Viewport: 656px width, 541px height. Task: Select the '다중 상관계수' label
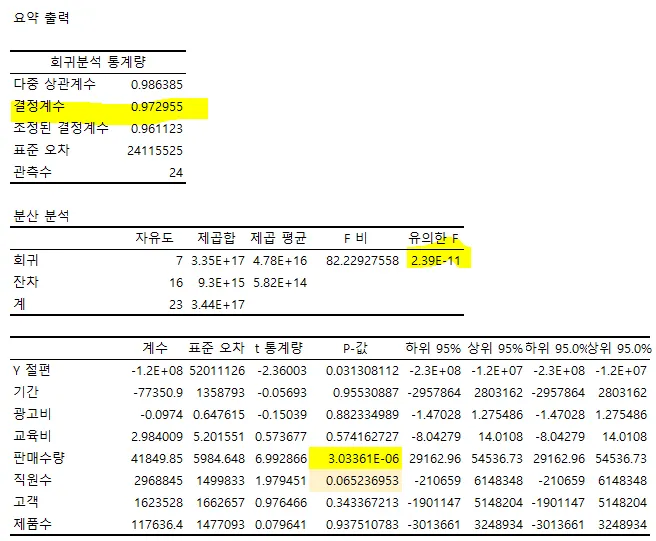click(x=54, y=84)
